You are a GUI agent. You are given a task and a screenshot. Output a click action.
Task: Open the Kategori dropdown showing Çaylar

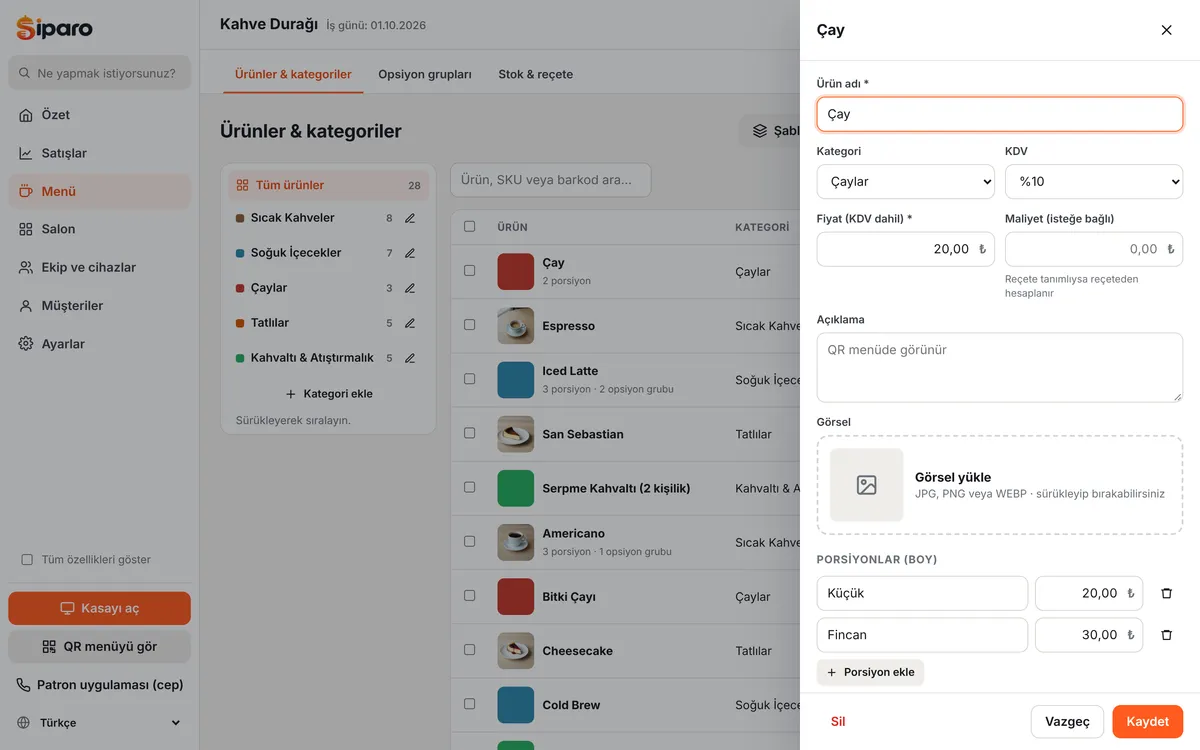click(x=906, y=182)
